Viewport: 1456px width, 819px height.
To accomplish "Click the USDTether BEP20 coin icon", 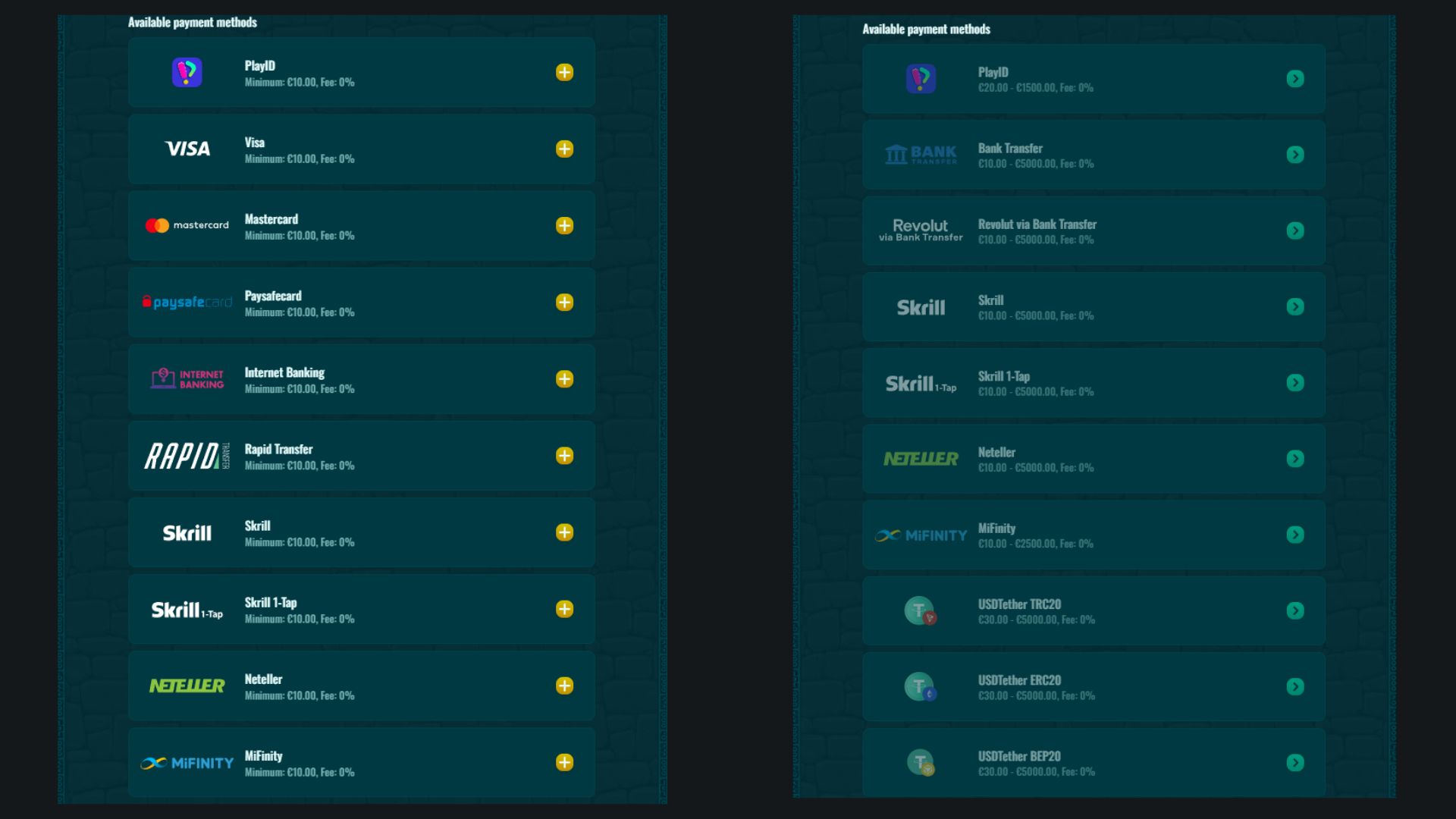I will point(921,762).
